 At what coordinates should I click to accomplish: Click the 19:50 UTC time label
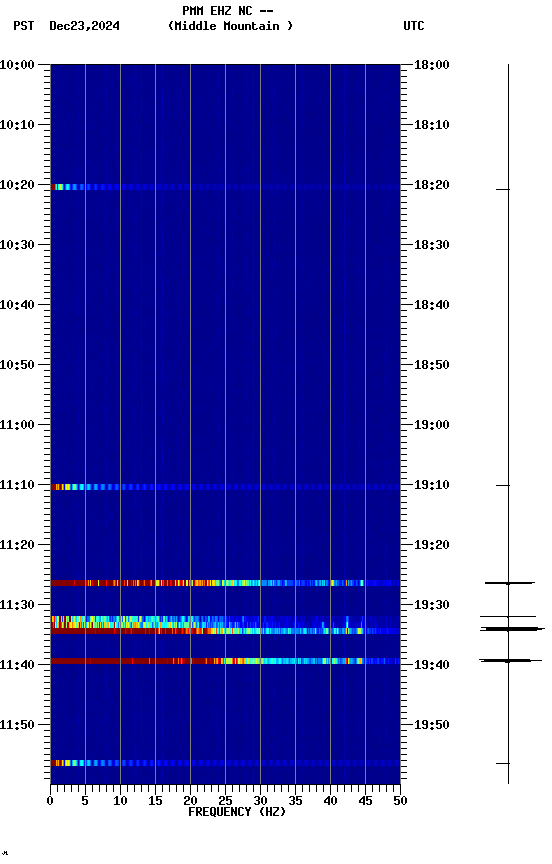point(432,725)
